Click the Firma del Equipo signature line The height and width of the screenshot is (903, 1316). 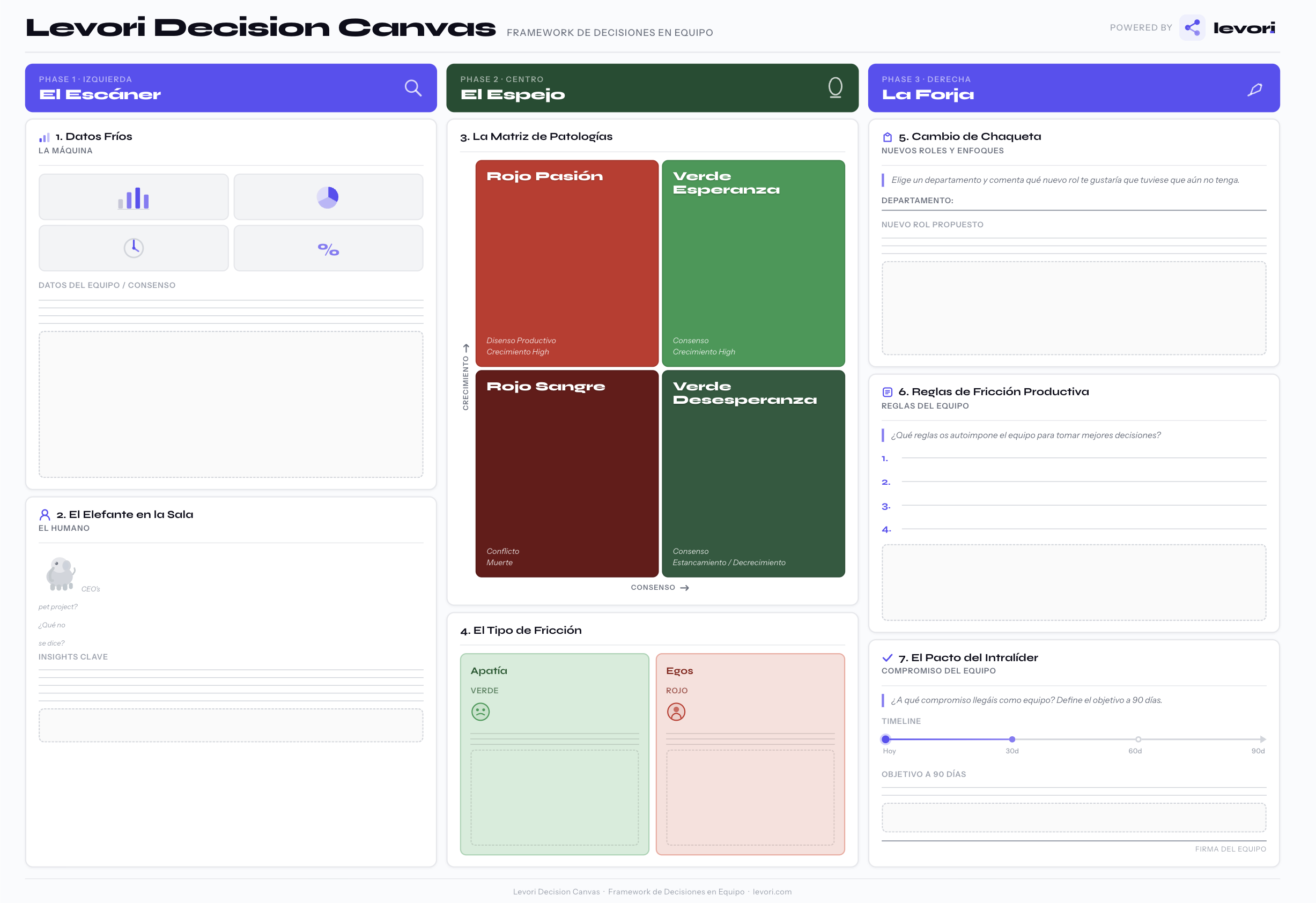pyautogui.click(x=1074, y=841)
